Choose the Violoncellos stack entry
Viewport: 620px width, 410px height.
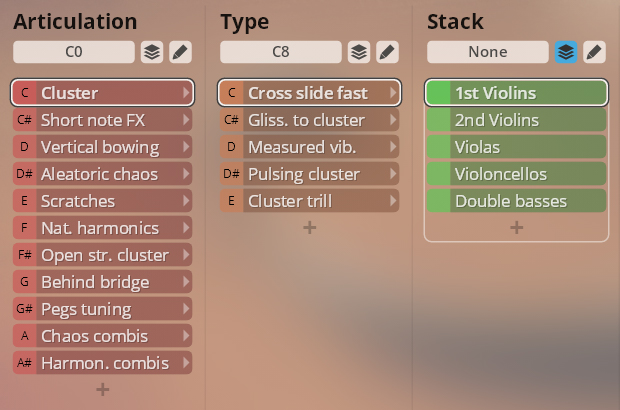tap(516, 174)
